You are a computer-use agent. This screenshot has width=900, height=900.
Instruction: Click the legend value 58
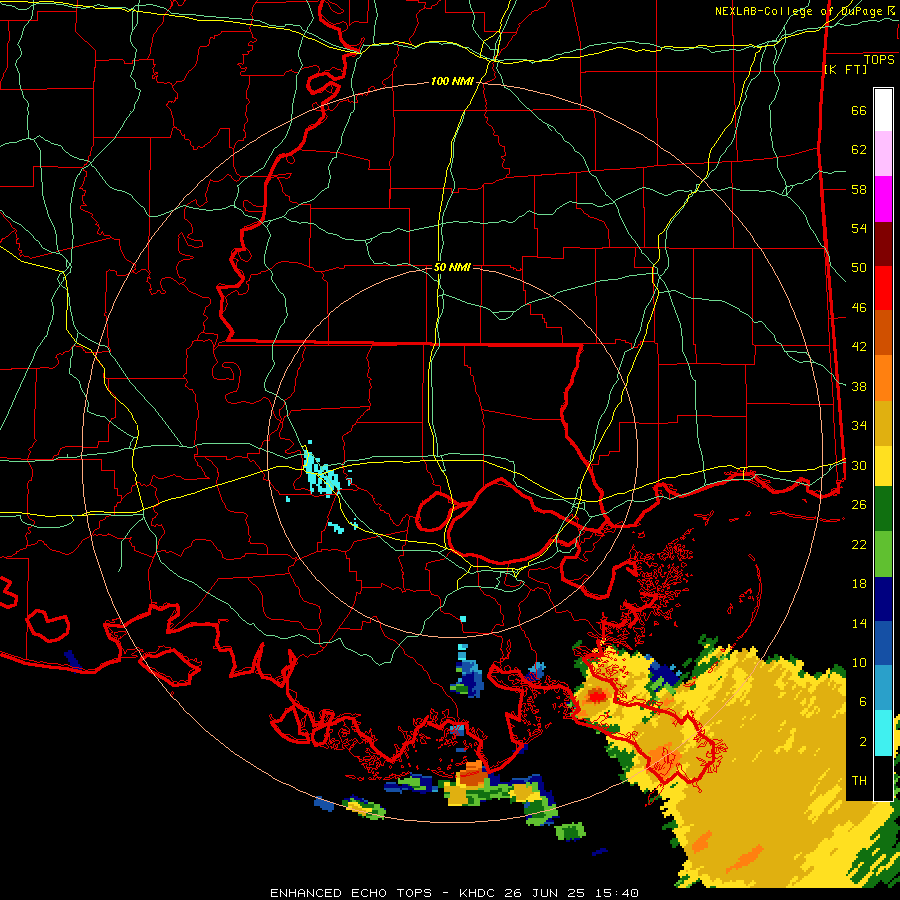click(x=859, y=189)
